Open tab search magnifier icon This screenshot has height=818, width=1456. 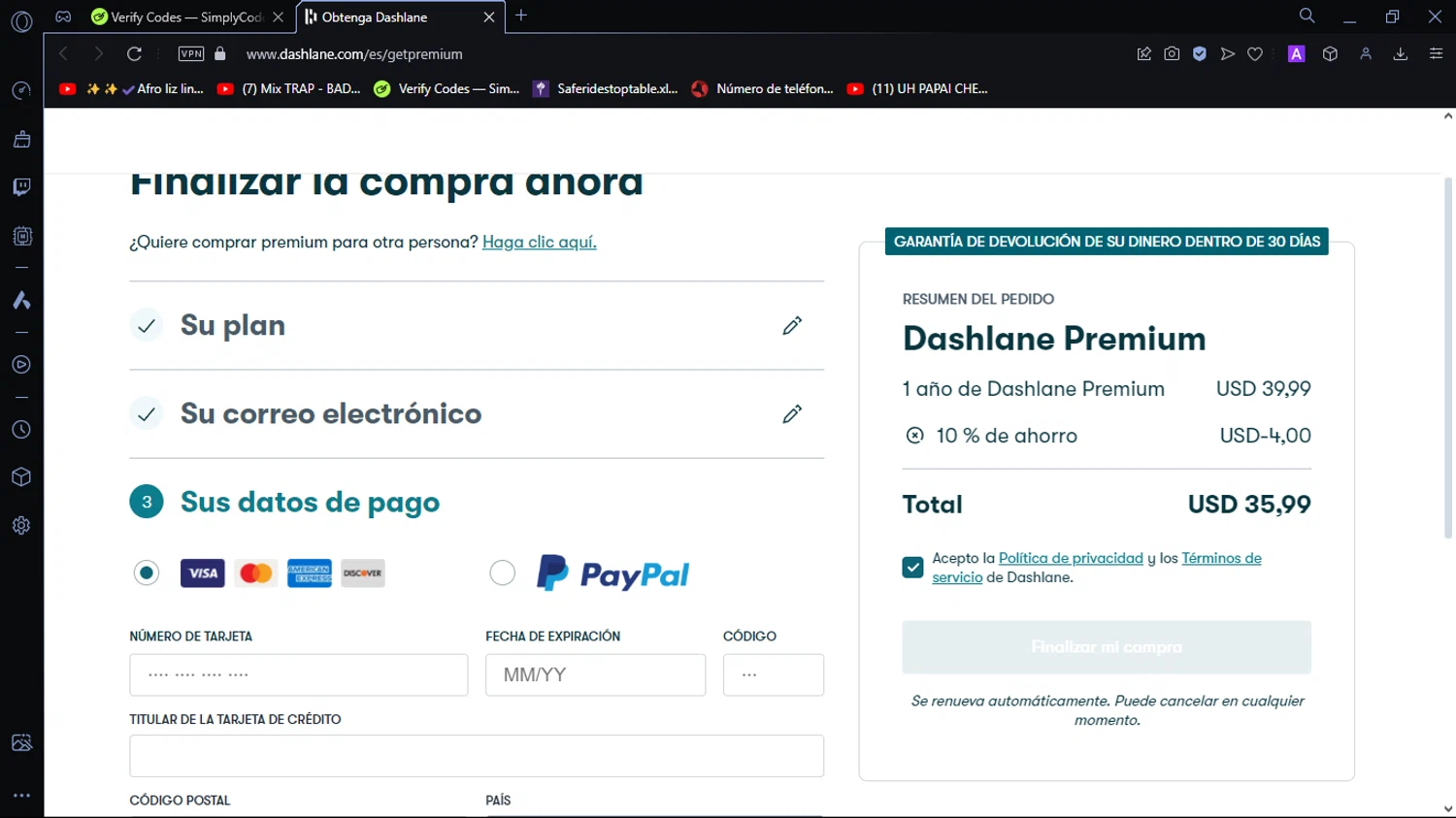1307,16
